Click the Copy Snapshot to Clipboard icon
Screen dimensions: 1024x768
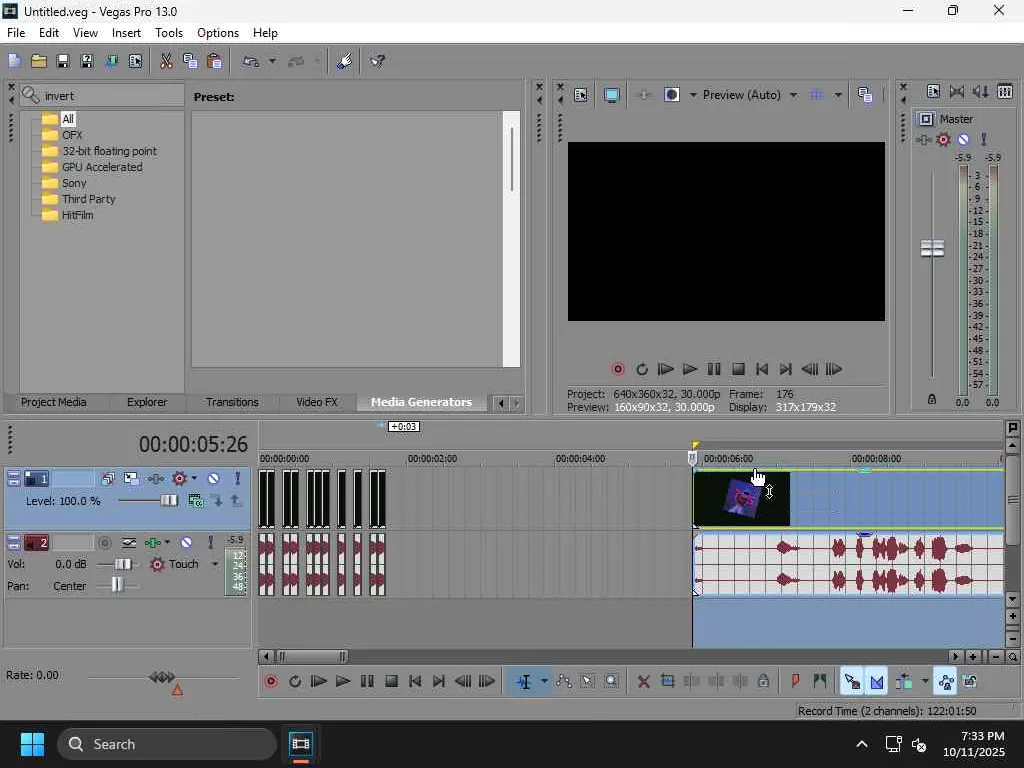(x=865, y=95)
